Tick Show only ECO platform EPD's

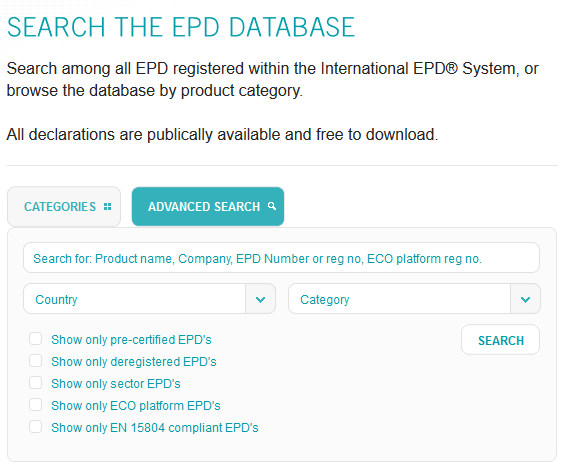tap(36, 405)
